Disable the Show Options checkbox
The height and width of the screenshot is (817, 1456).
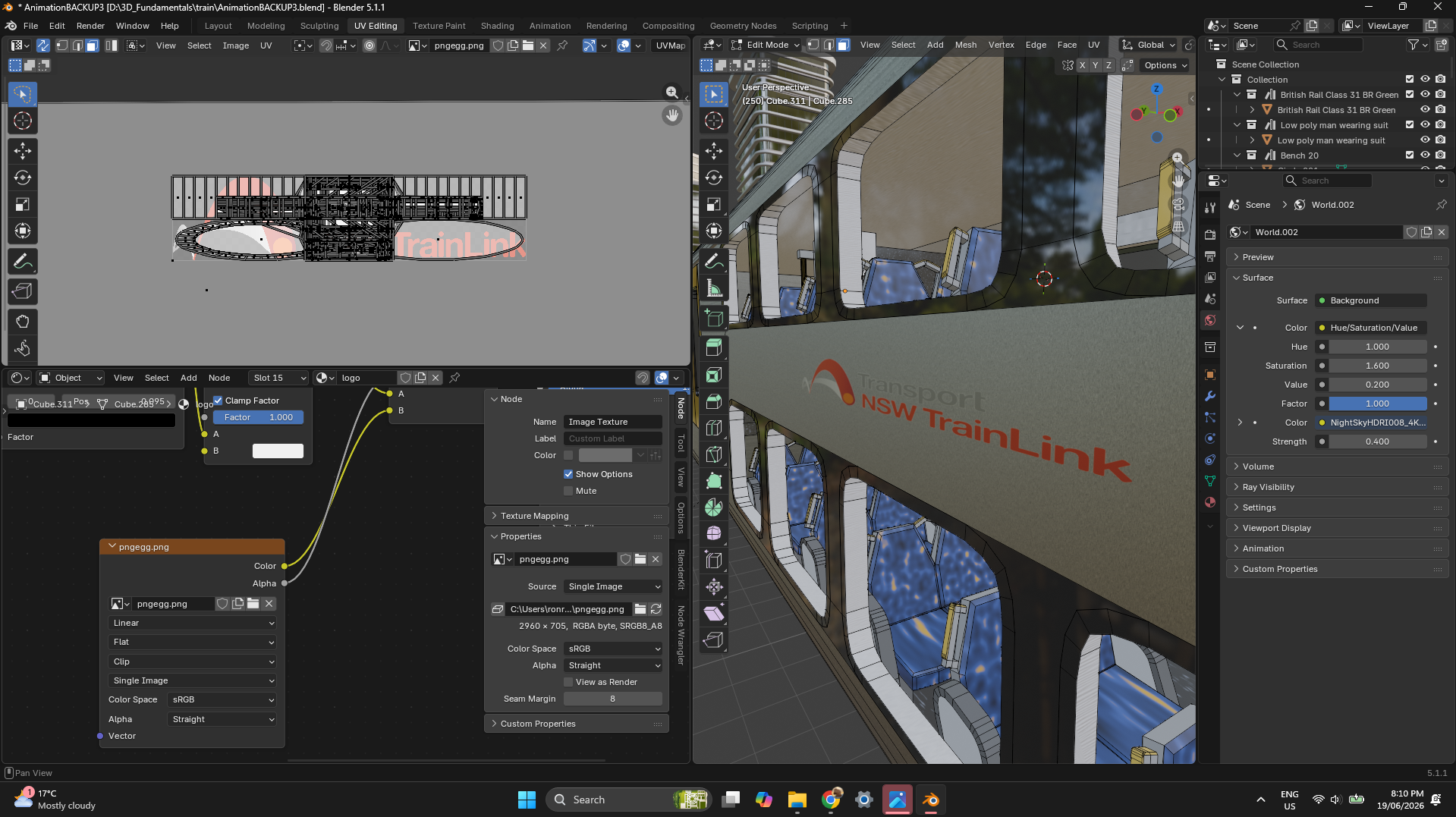568,474
